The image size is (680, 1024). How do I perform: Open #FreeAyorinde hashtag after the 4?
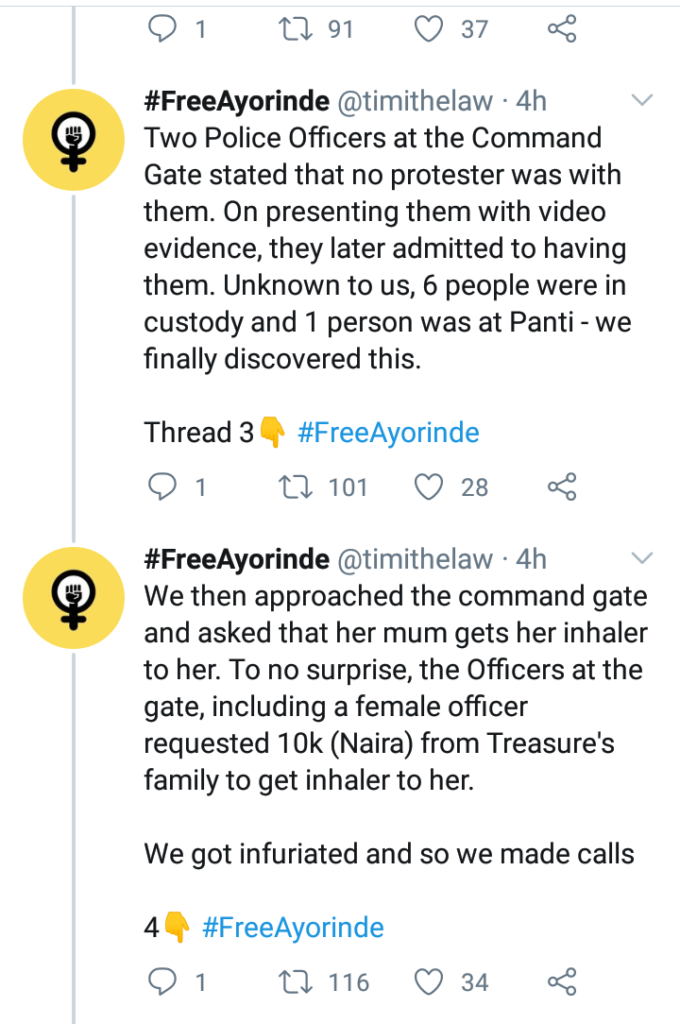[x=293, y=927]
